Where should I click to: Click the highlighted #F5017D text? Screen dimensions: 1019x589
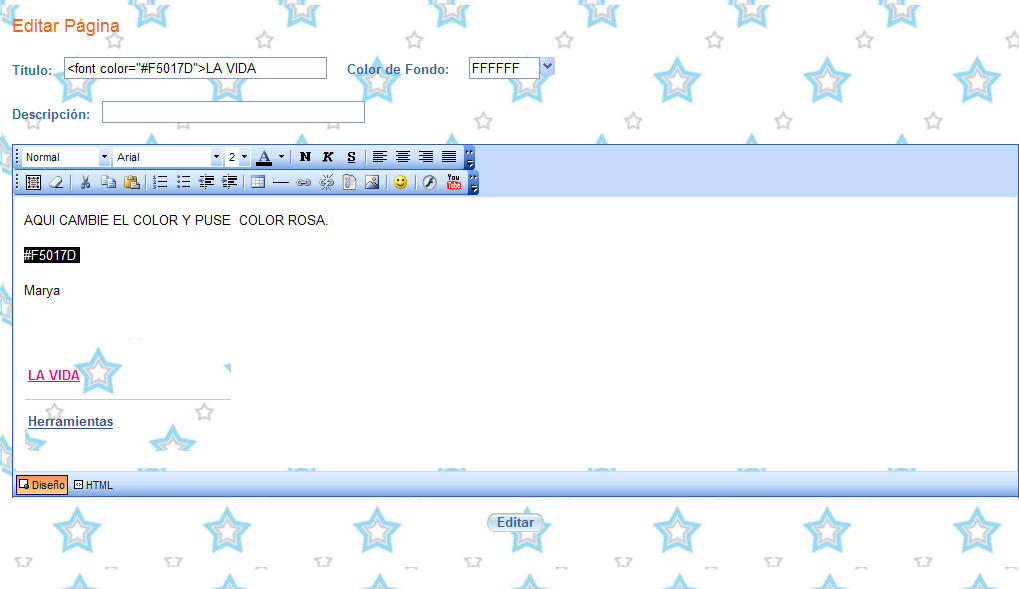pyautogui.click(x=51, y=255)
